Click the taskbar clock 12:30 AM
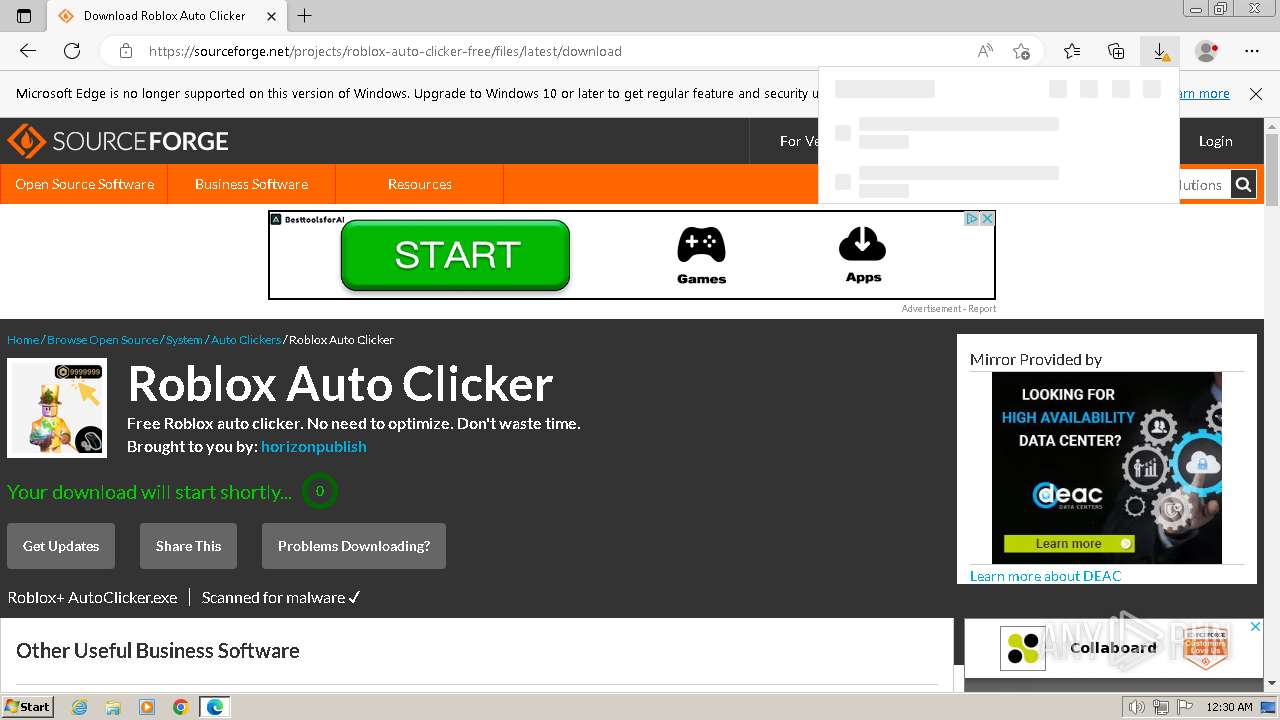 click(x=1229, y=707)
